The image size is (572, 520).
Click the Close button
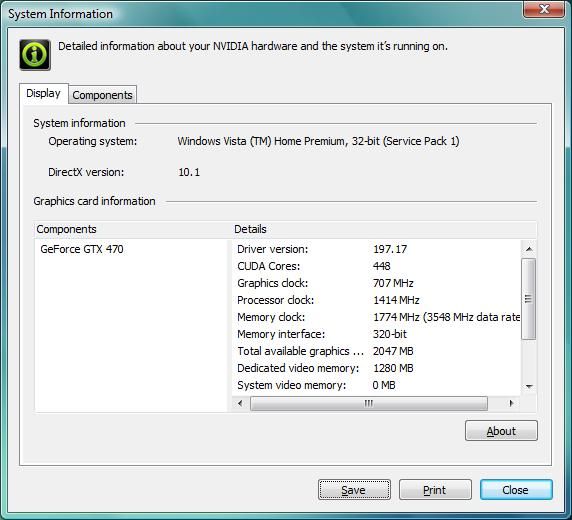(x=516, y=490)
